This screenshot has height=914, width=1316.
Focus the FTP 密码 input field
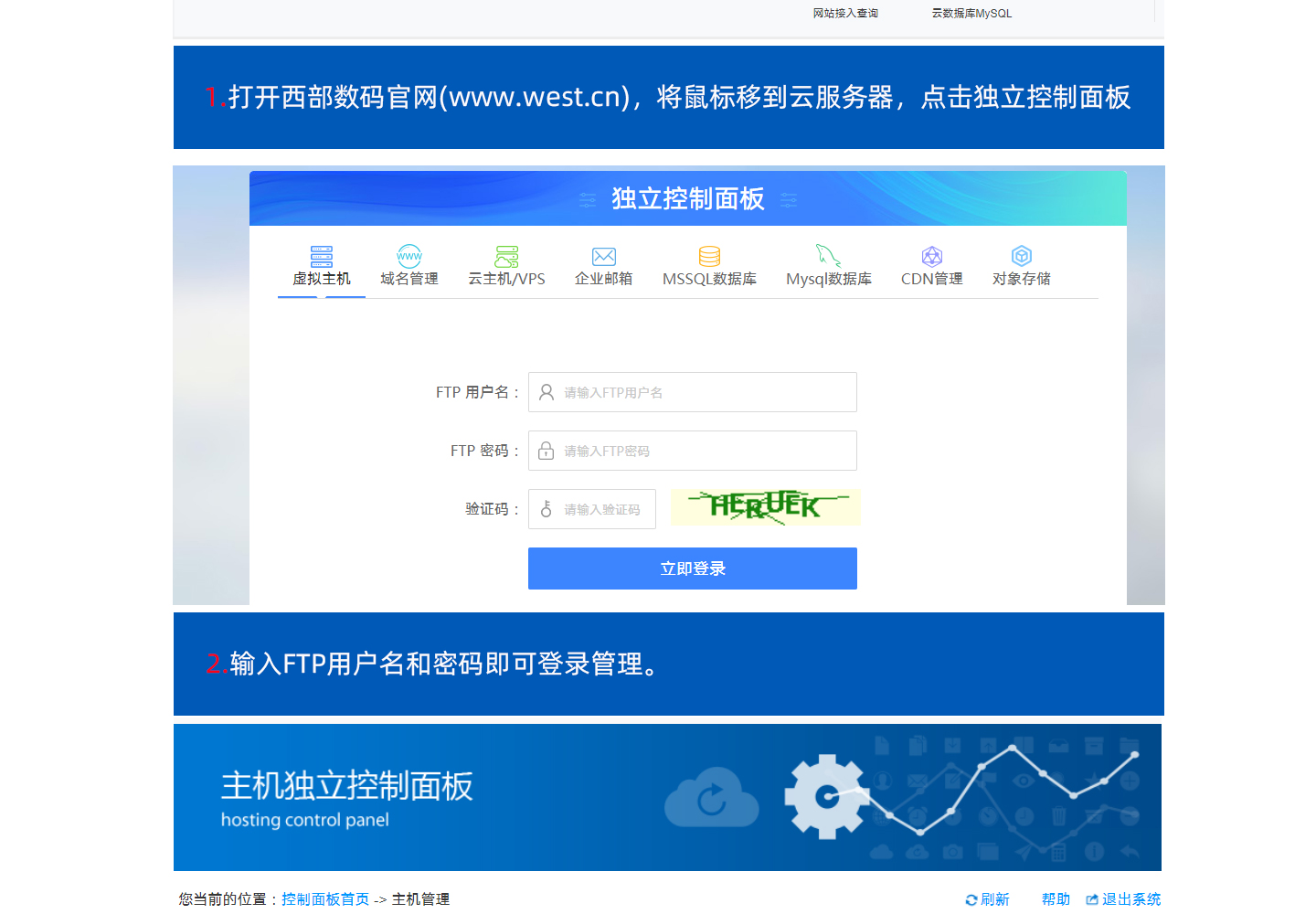coord(704,451)
